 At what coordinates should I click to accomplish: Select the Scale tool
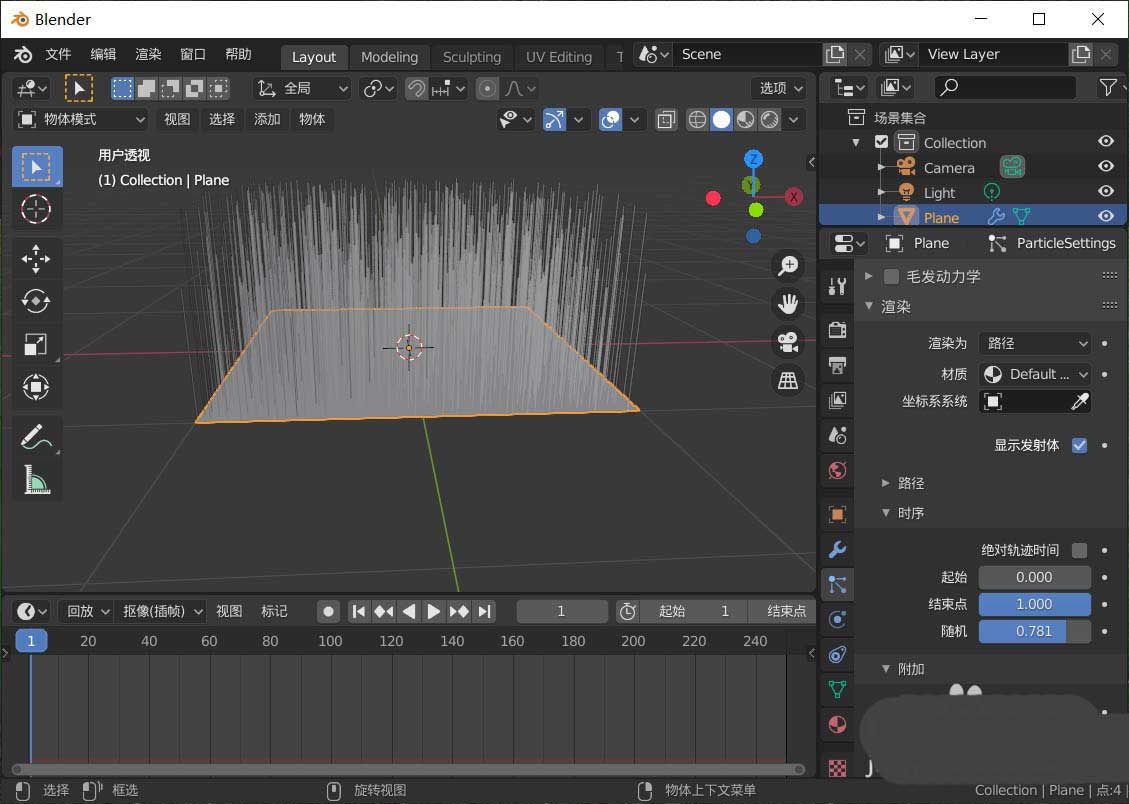pos(36,345)
